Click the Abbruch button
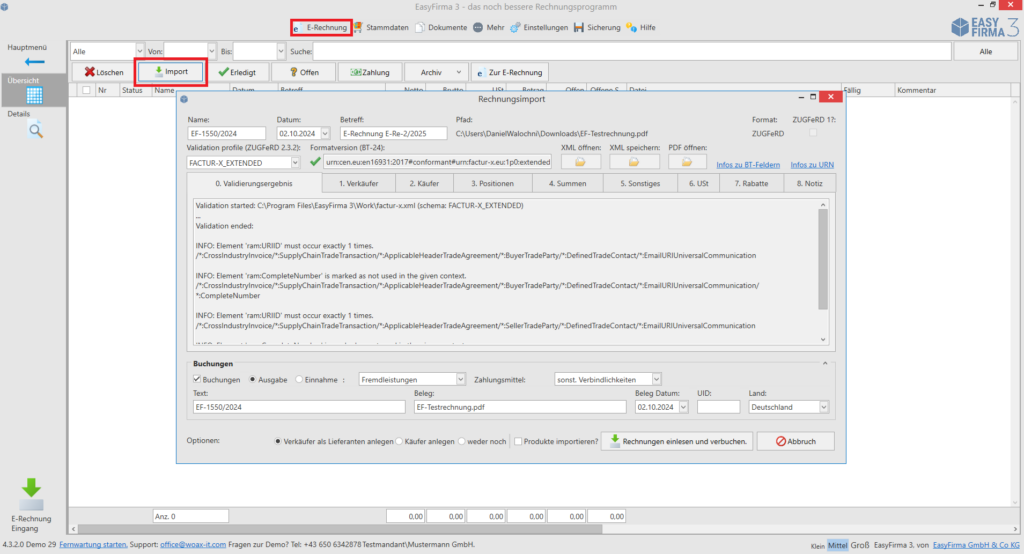The image size is (1024, 554). coord(795,442)
